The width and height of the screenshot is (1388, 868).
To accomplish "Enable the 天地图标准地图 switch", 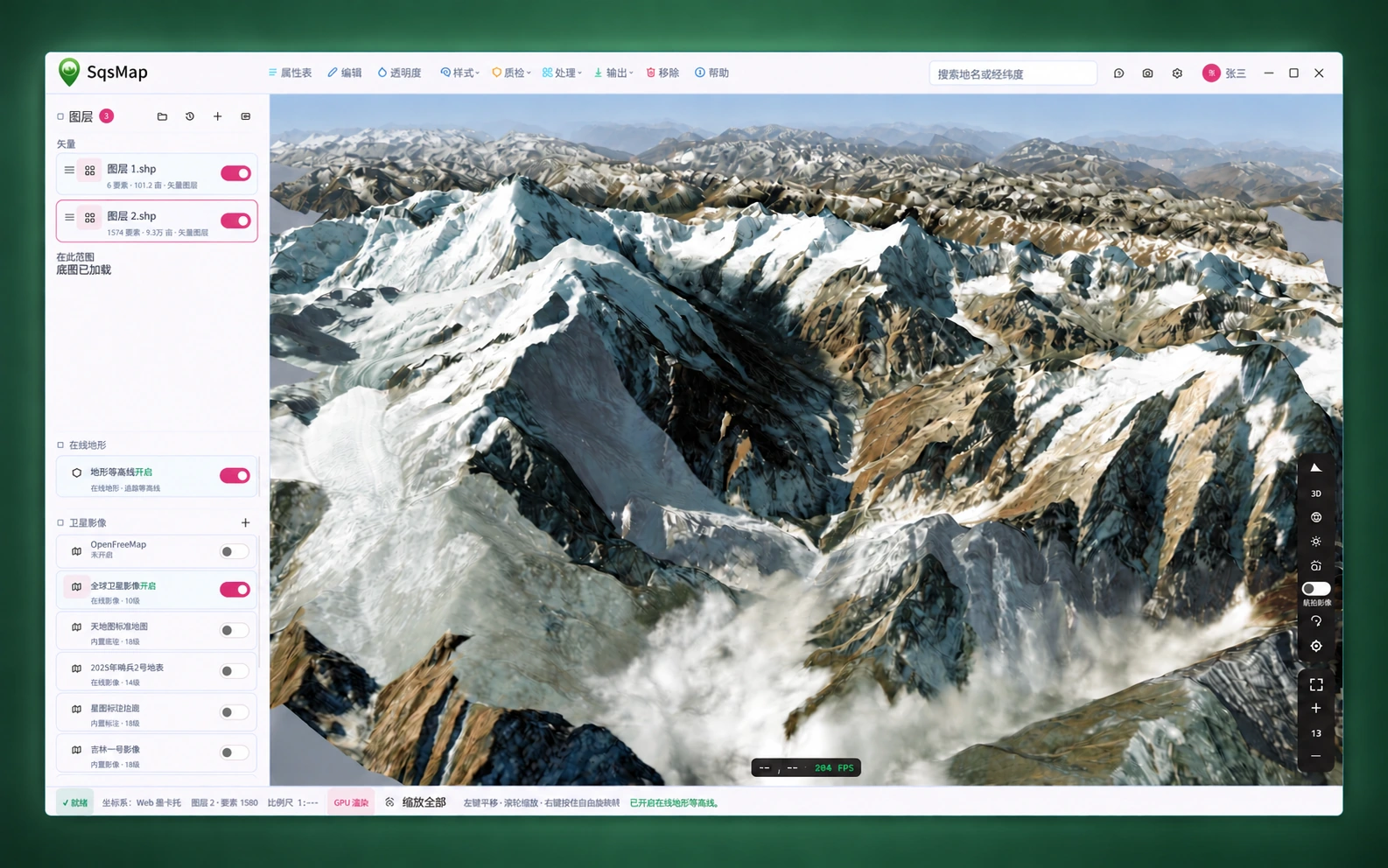I will (x=235, y=630).
